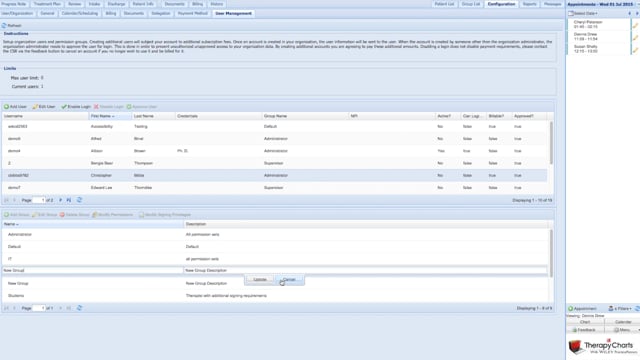
Task: Click the New Group Description edit field
Action: point(365,270)
